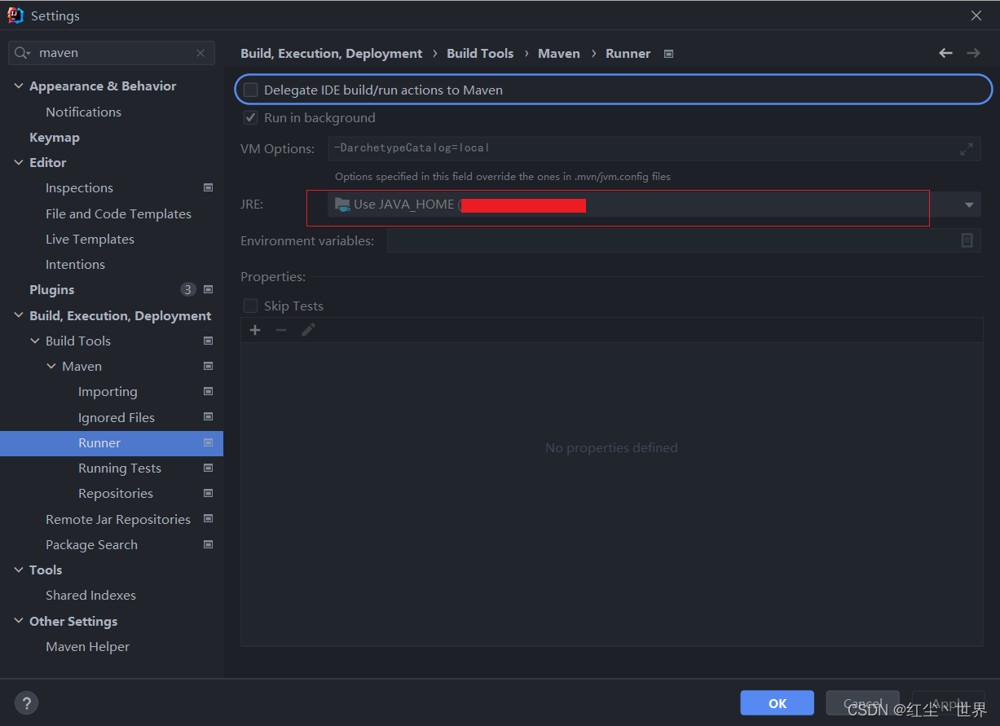
Task: Focus the maven settings search field
Action: click(112, 53)
